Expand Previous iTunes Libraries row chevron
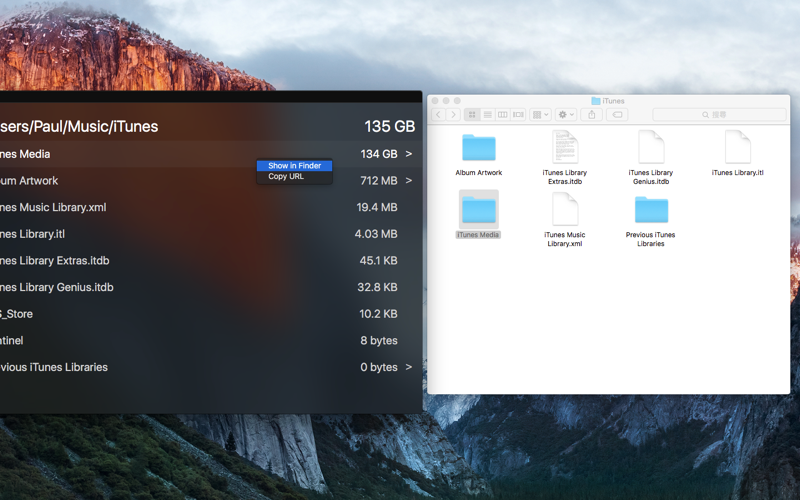 (409, 367)
